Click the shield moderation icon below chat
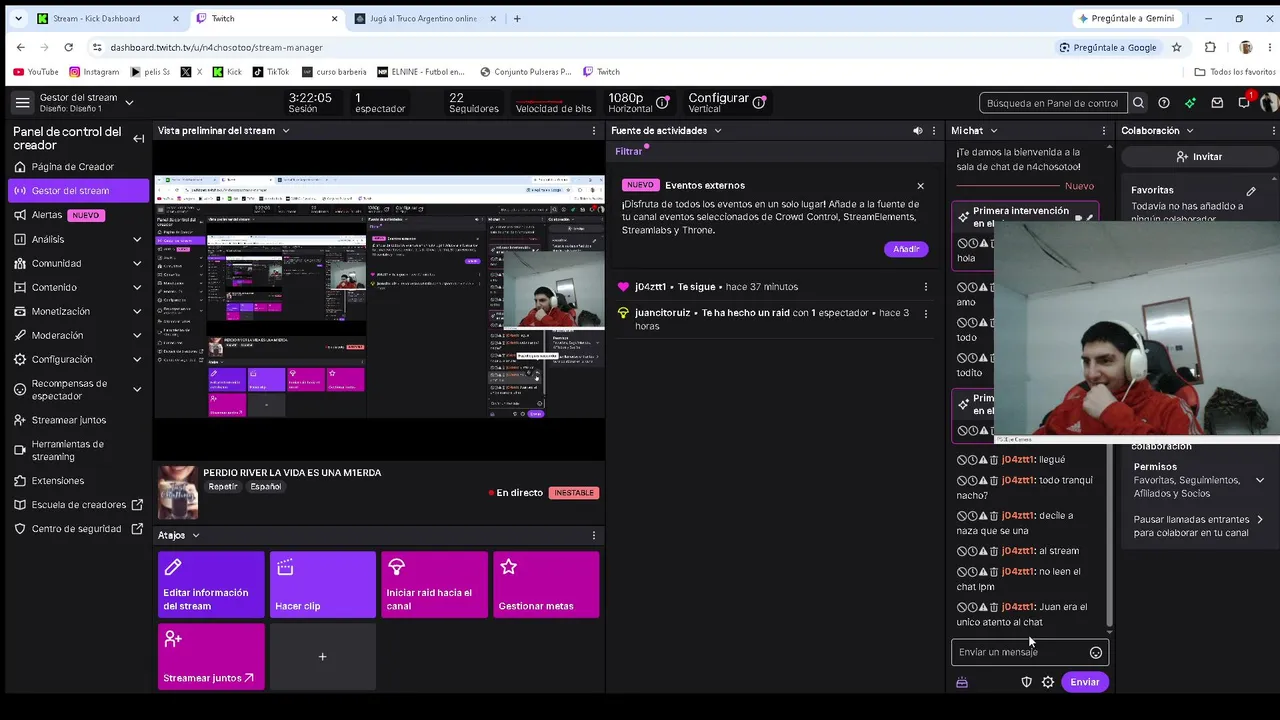Screen dimensions: 1280x720 point(1026,682)
